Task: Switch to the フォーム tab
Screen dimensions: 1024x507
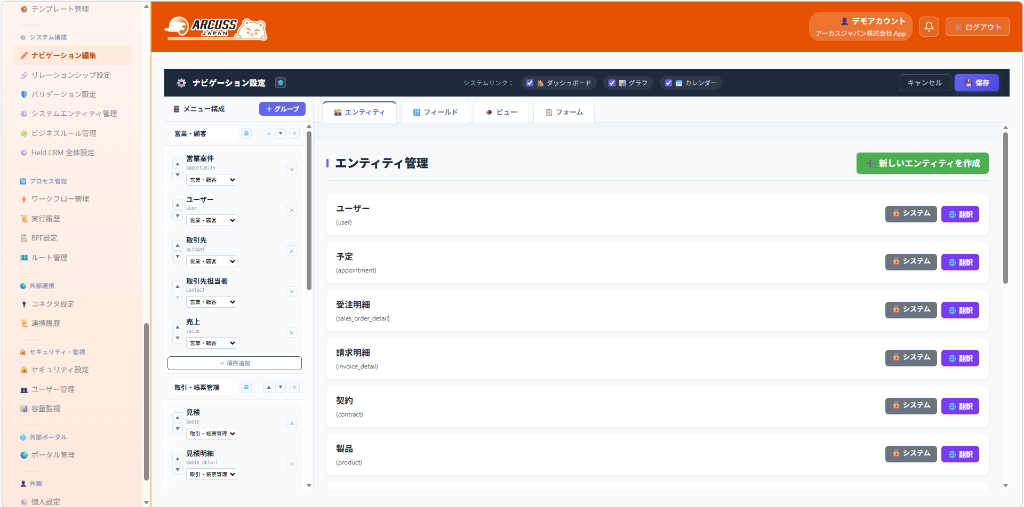Action: pyautogui.click(x=564, y=112)
